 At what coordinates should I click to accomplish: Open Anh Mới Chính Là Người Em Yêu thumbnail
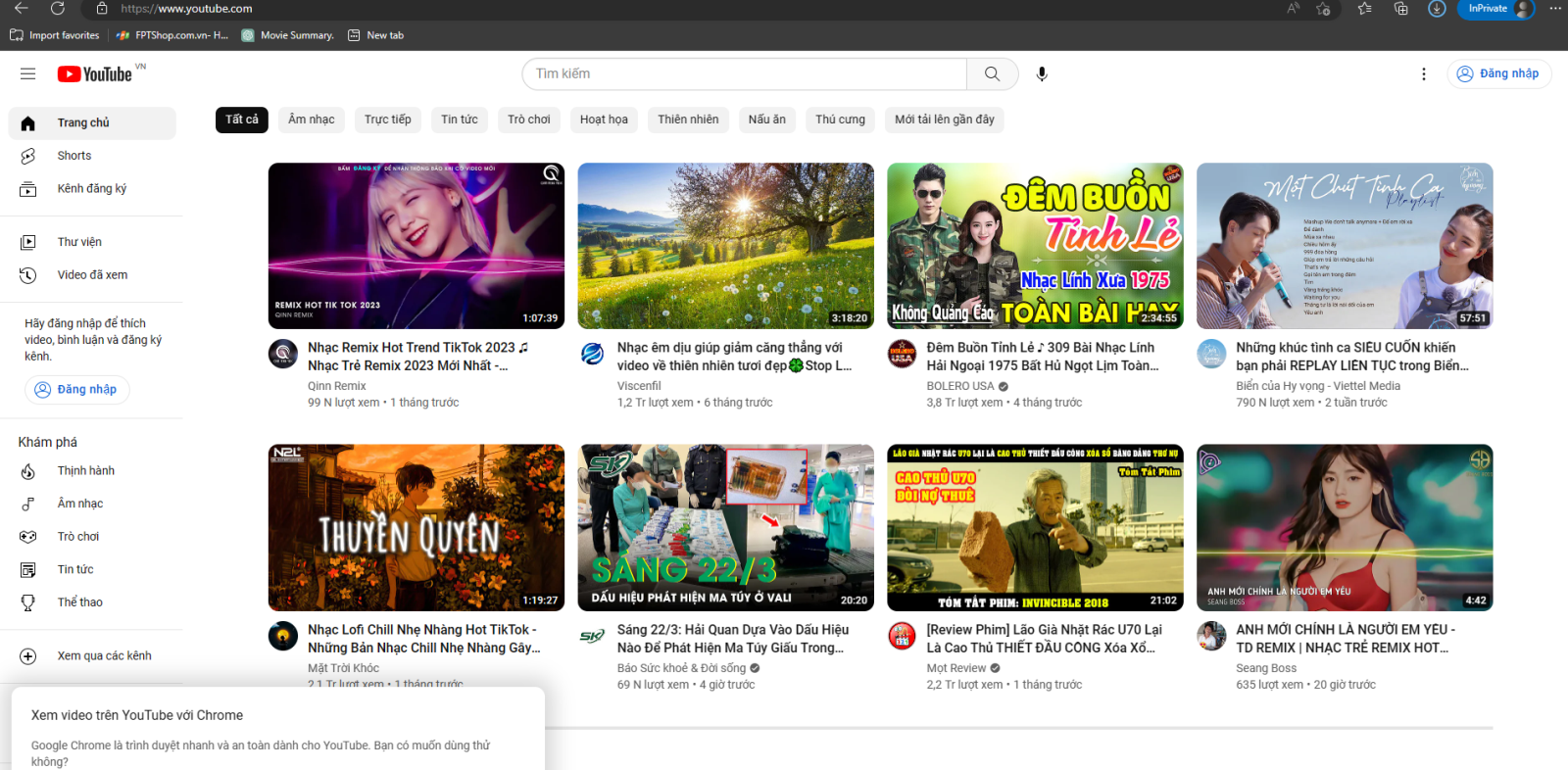click(x=1345, y=528)
